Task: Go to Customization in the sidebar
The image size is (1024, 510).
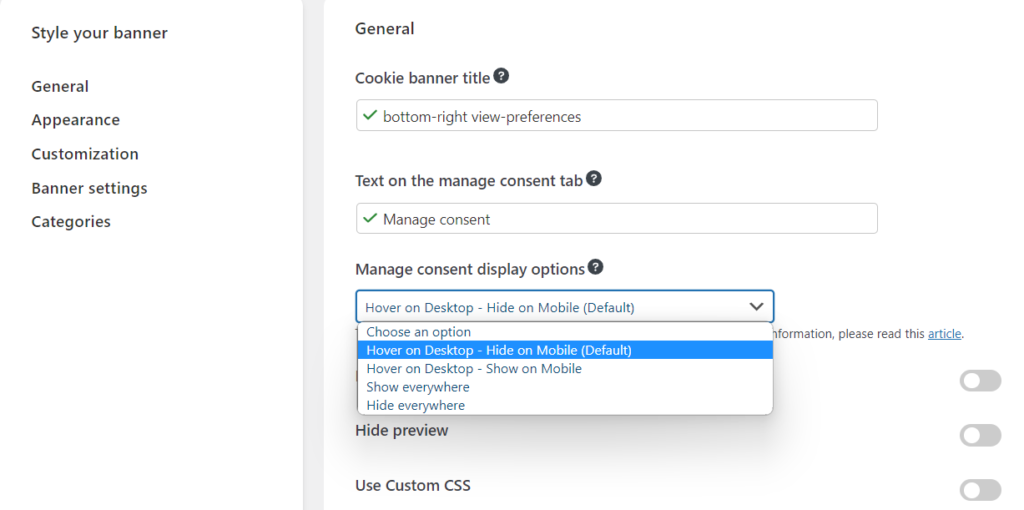Action: [84, 154]
